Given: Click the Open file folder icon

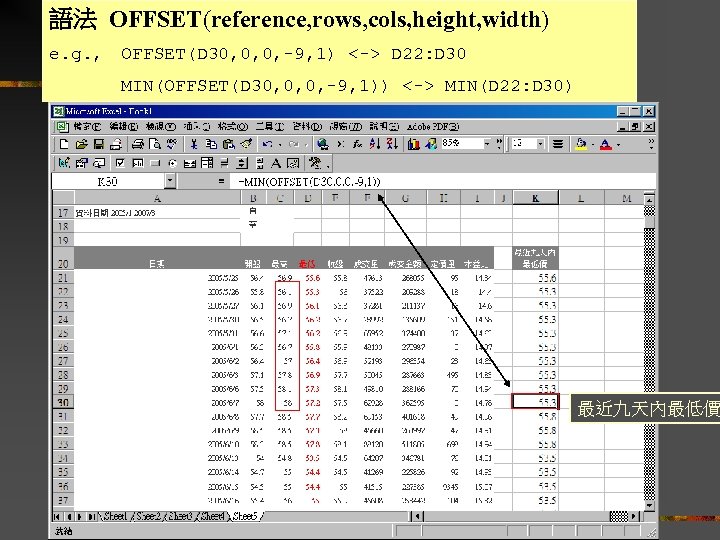Looking at the screenshot, I should tap(81, 144).
